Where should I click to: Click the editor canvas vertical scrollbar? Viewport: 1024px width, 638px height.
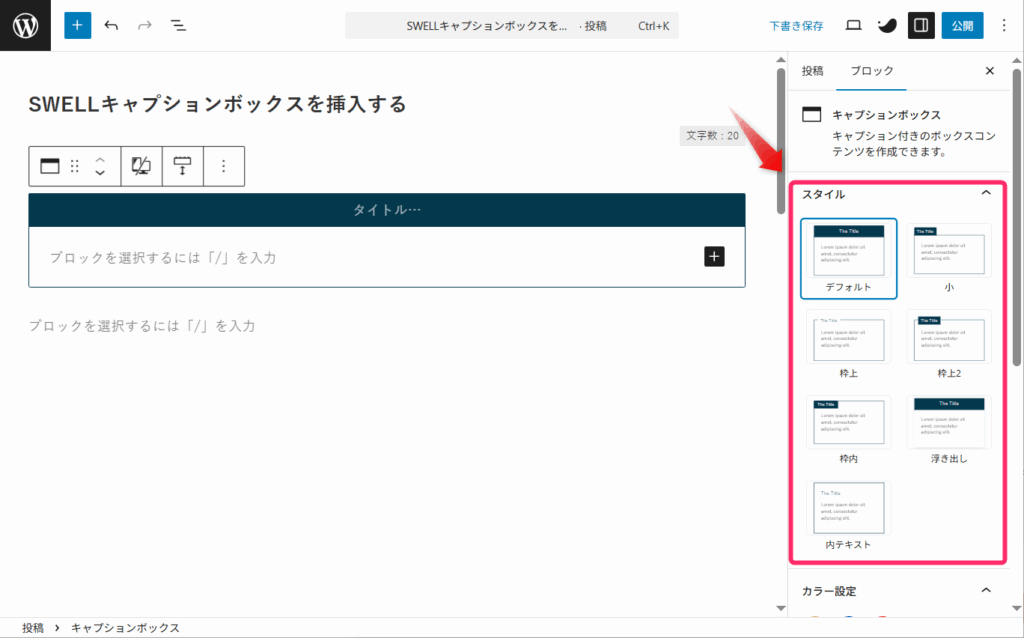(x=780, y=140)
